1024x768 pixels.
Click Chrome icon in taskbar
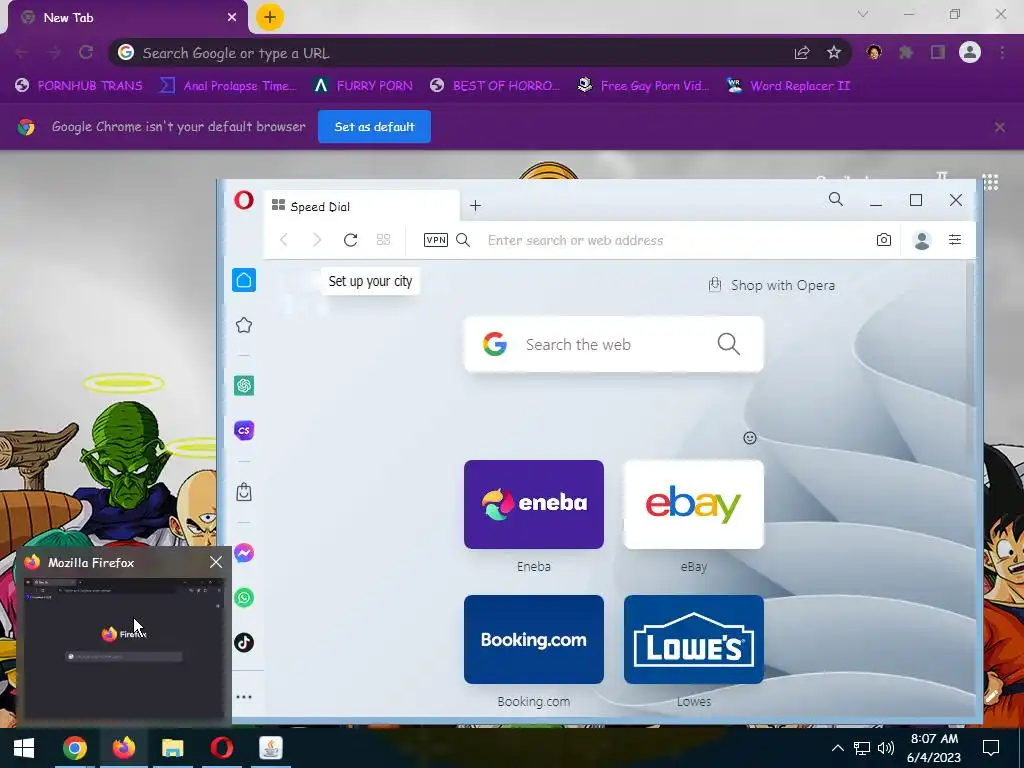point(74,748)
